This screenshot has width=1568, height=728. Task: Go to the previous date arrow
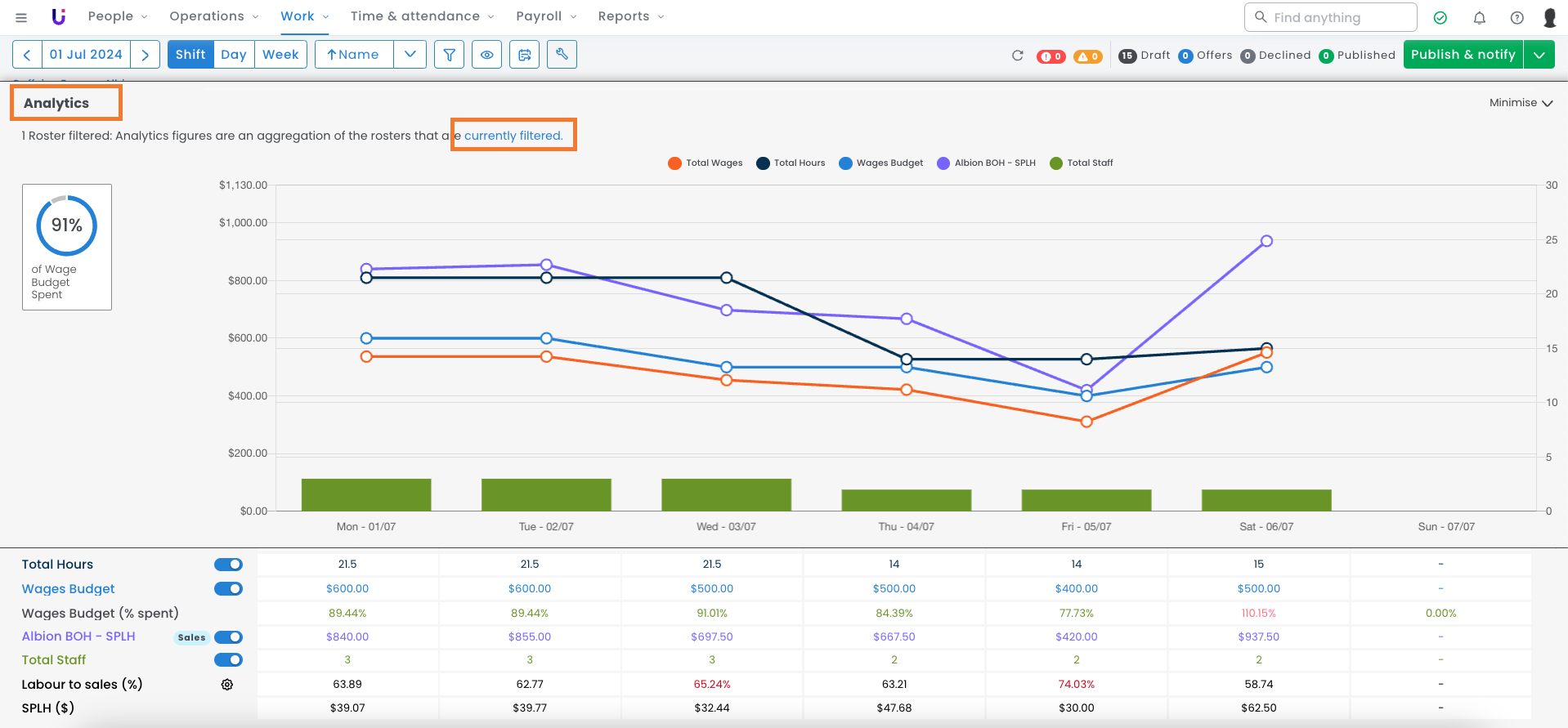click(x=27, y=55)
